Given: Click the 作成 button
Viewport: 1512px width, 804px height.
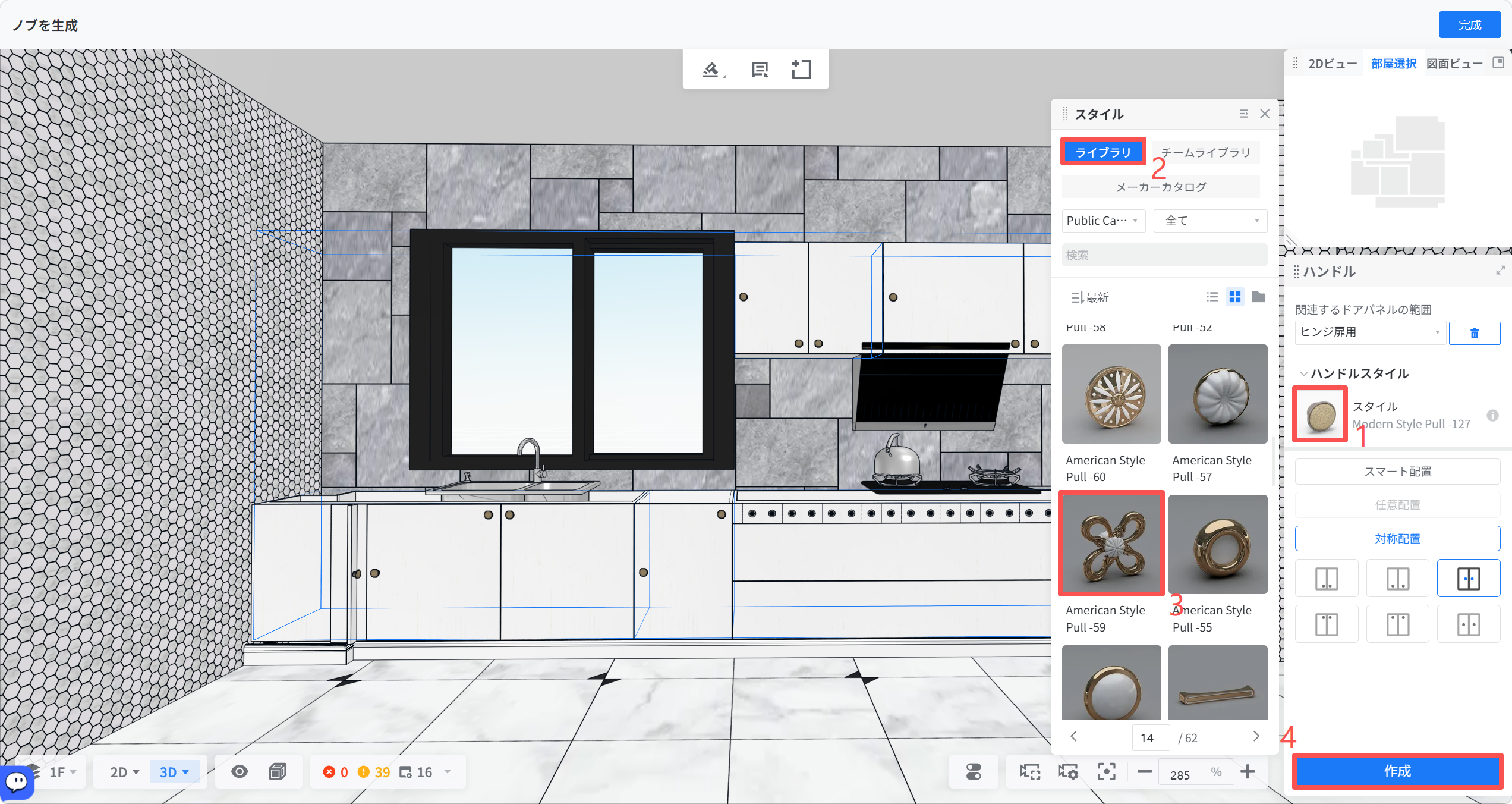Looking at the screenshot, I should point(1397,771).
